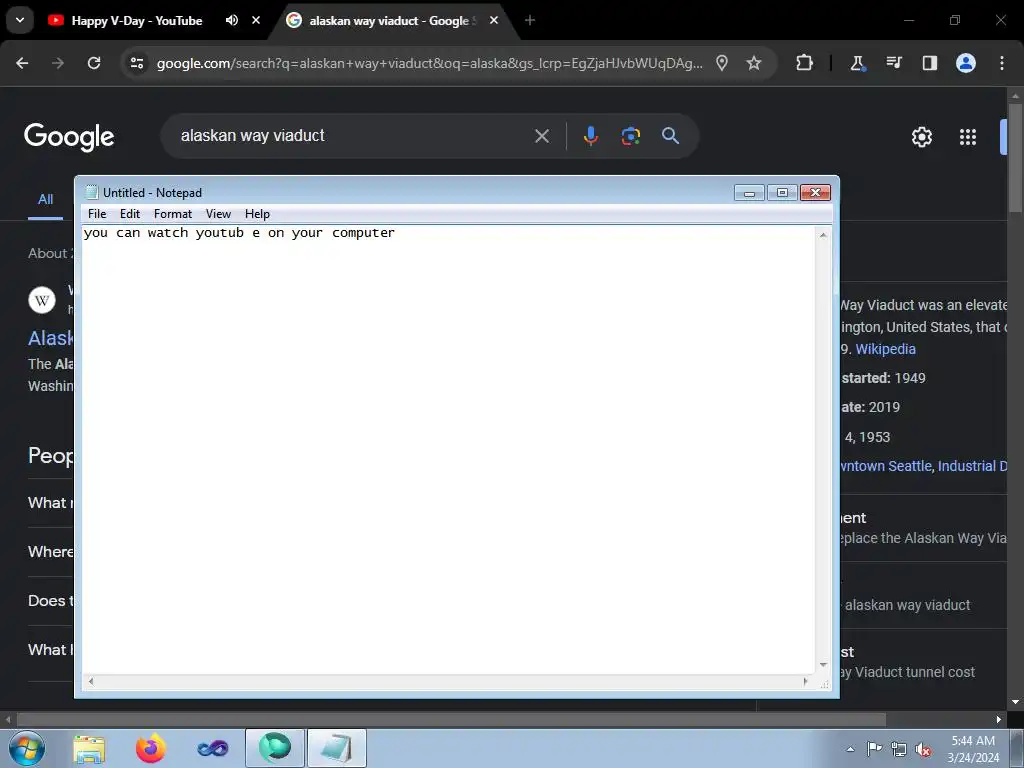Open the media control icon in Chrome toolbar
The width and height of the screenshot is (1024, 768).
tap(893, 63)
